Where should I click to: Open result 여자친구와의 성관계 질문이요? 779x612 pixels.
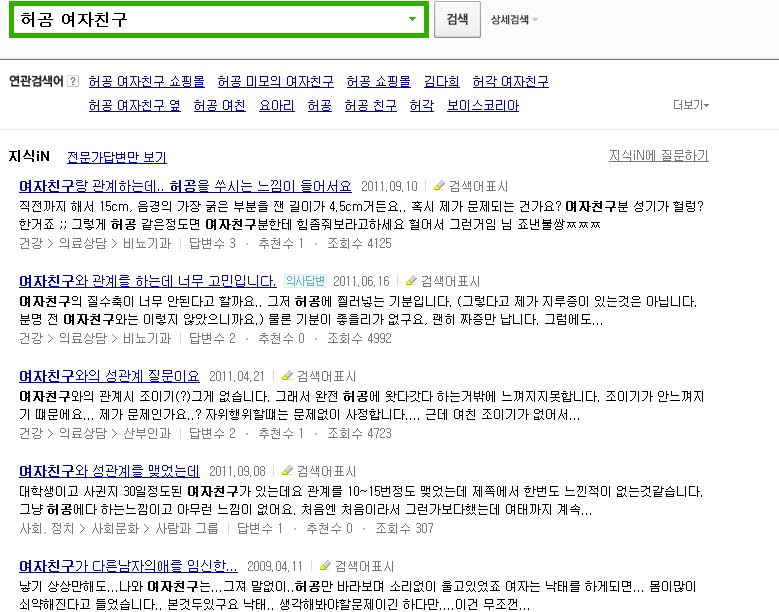[109, 376]
